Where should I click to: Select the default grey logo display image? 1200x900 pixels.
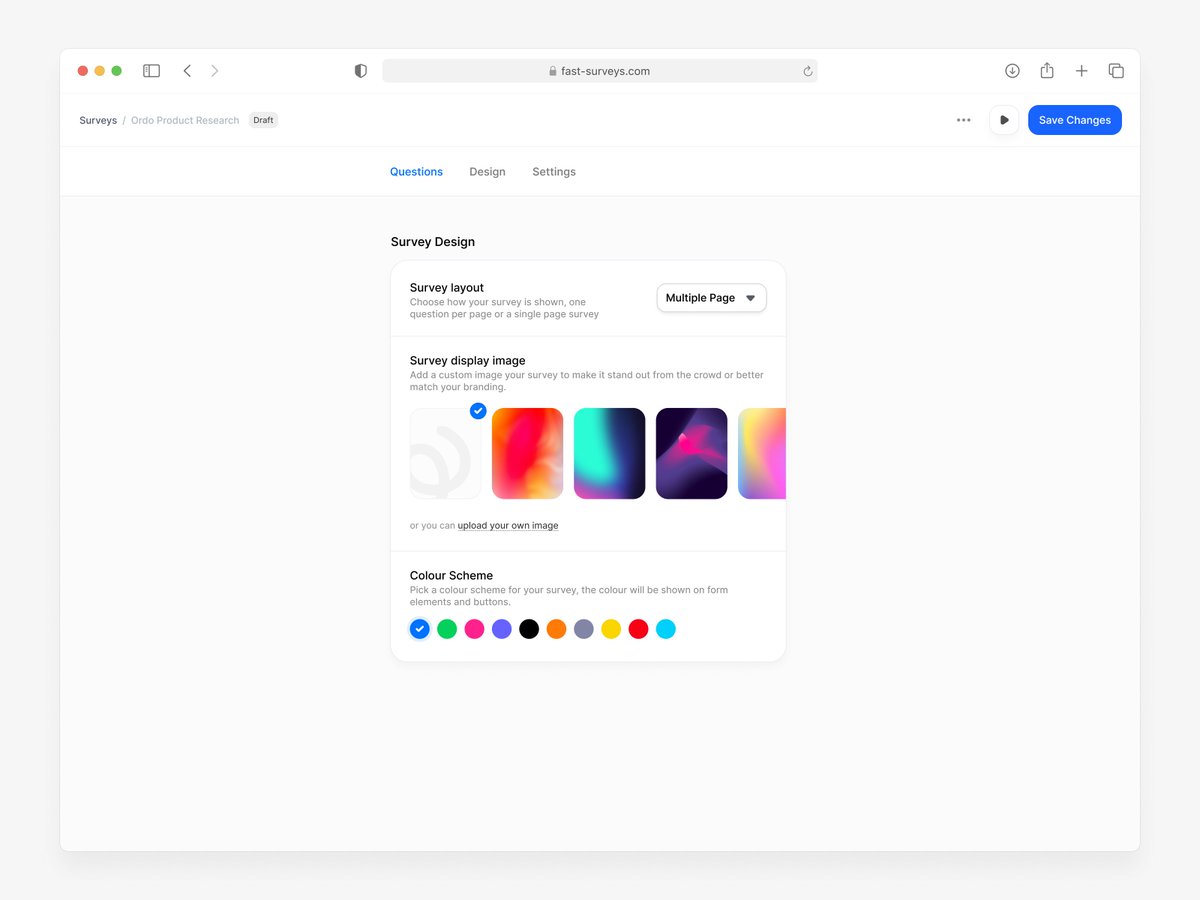click(x=445, y=453)
